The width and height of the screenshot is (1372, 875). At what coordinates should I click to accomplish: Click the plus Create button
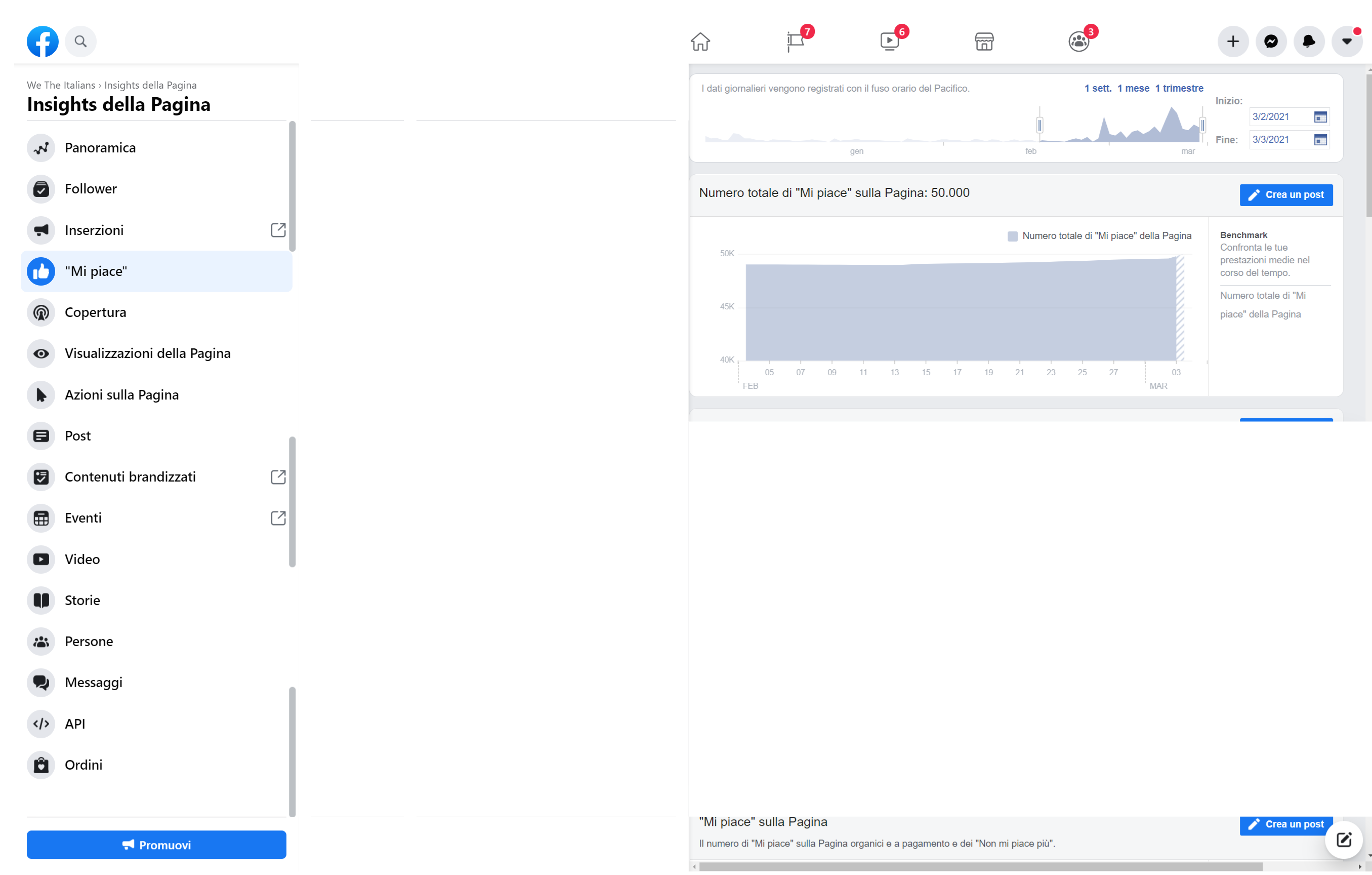pyautogui.click(x=1232, y=41)
